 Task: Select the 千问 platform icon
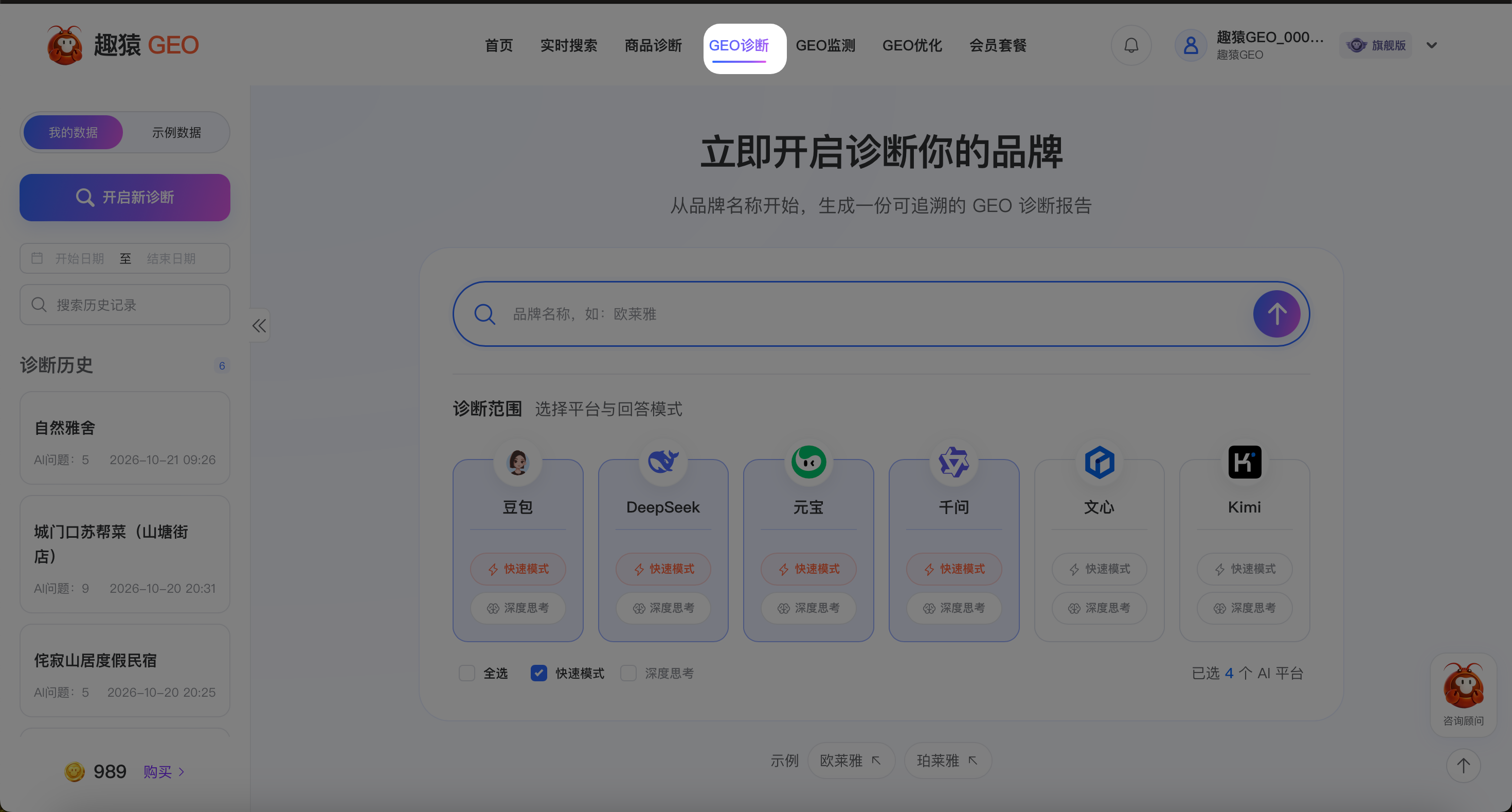point(954,462)
